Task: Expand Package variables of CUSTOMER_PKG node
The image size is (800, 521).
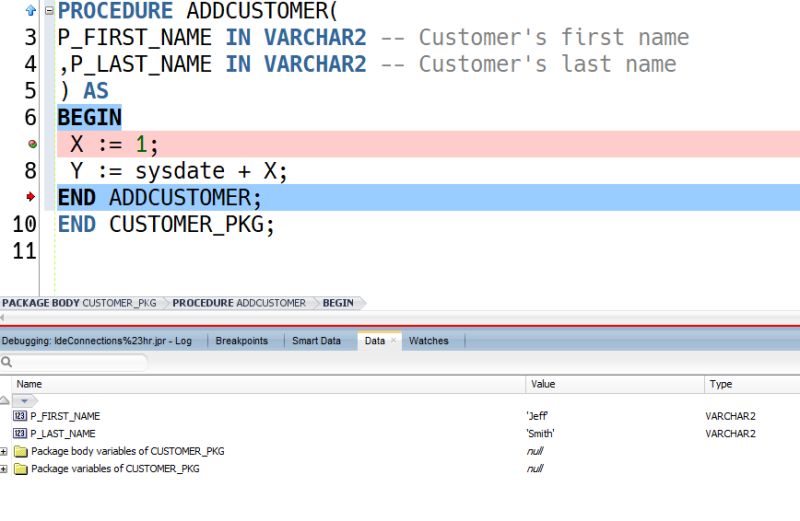Action: pyautogui.click(x=4, y=468)
